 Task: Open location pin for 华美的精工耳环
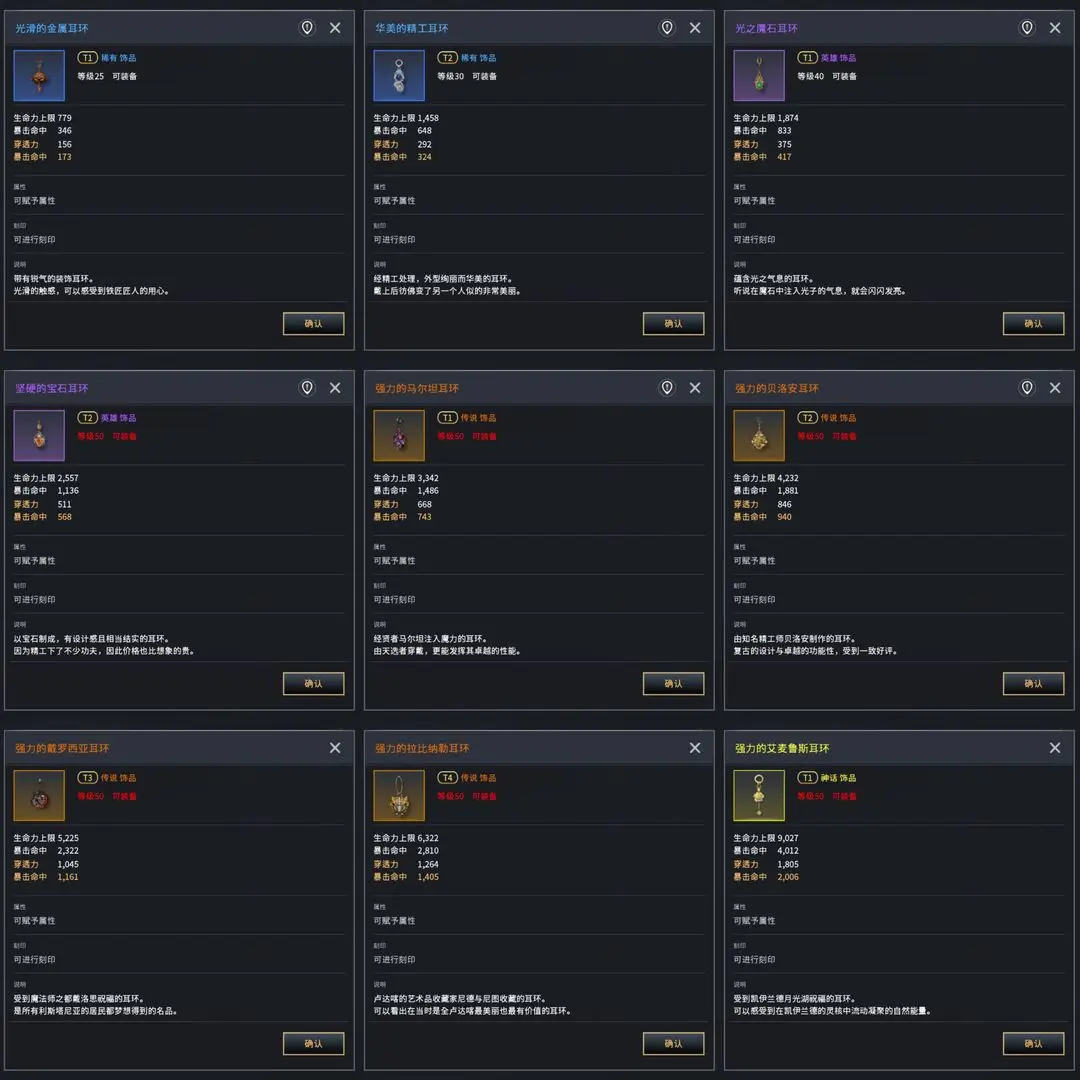tap(667, 28)
